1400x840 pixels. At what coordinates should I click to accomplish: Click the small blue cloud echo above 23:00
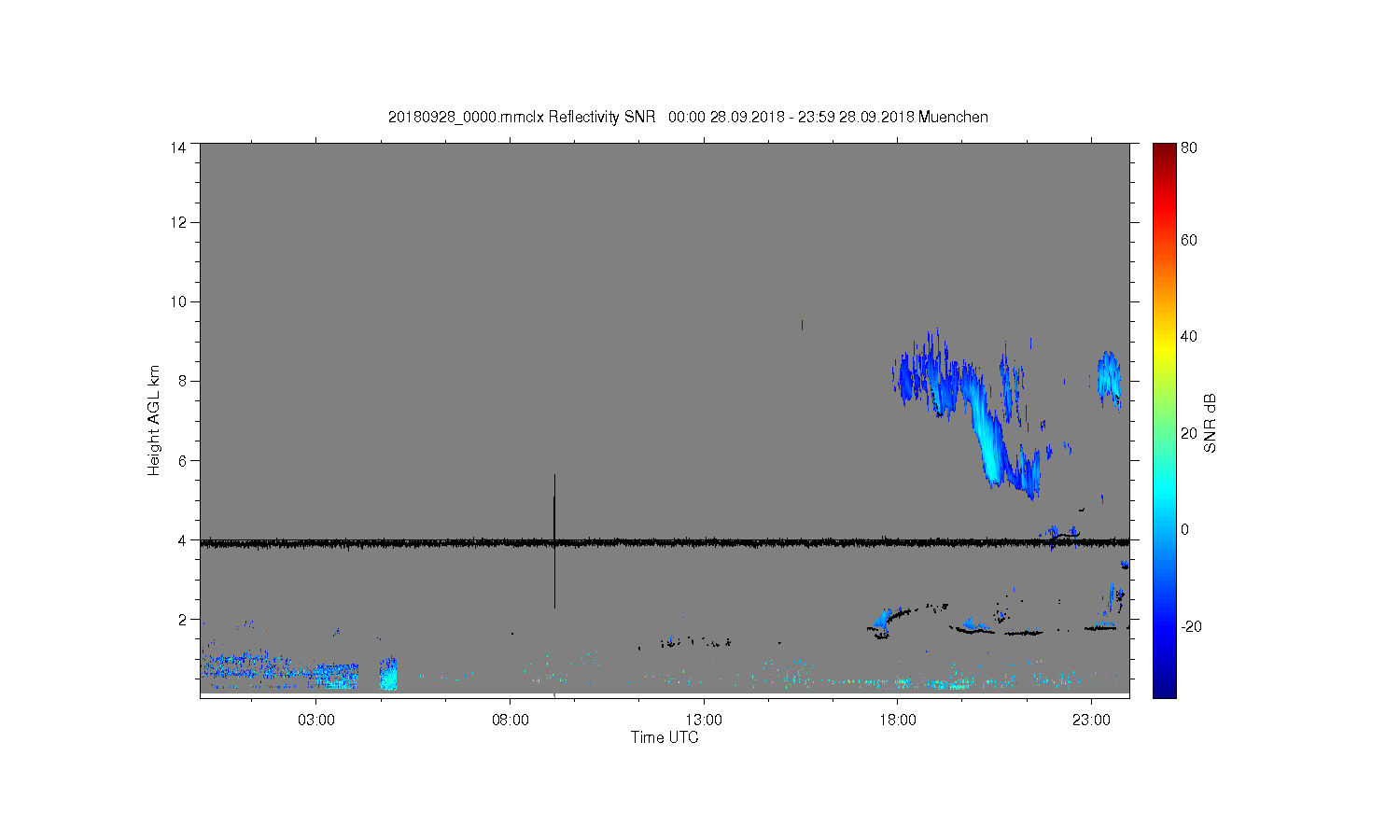[x=1109, y=379]
